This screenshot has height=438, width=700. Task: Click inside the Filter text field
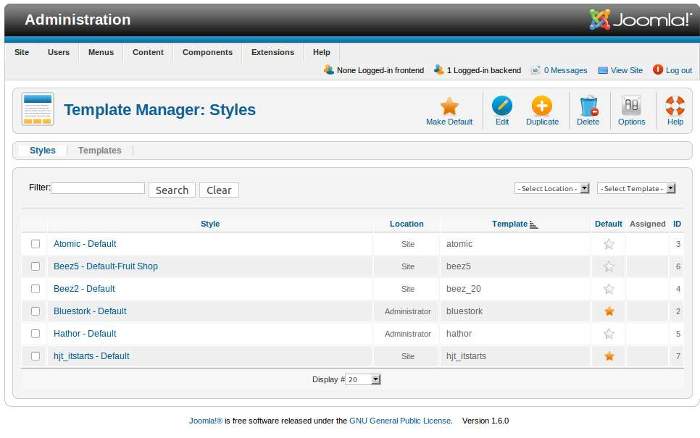(98, 188)
